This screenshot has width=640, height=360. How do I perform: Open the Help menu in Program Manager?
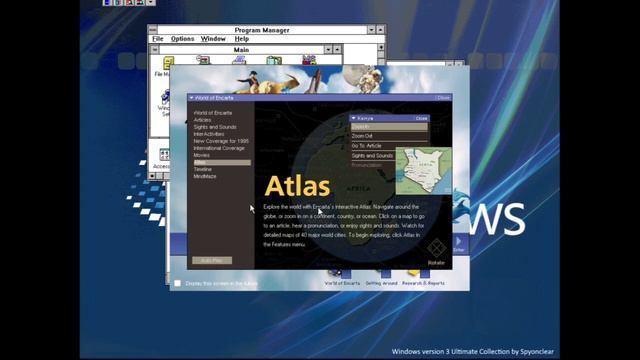pos(242,39)
